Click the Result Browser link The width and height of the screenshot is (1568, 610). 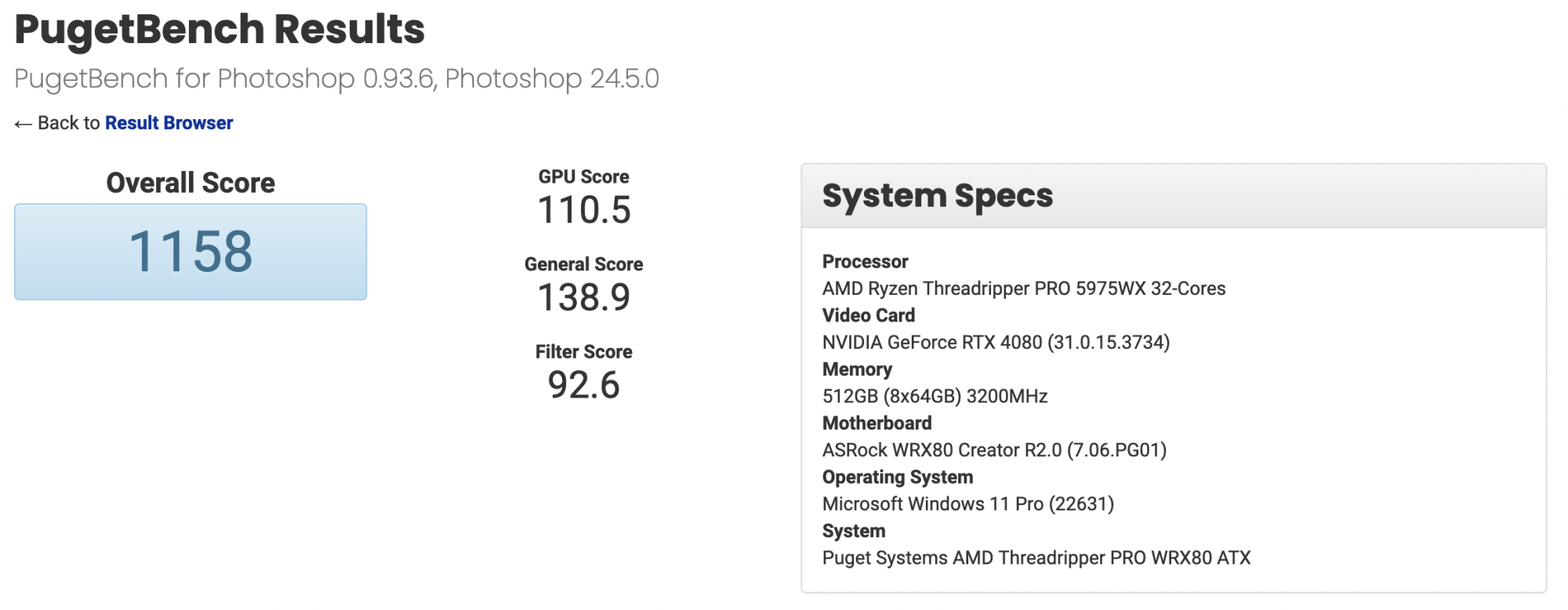coord(169,123)
